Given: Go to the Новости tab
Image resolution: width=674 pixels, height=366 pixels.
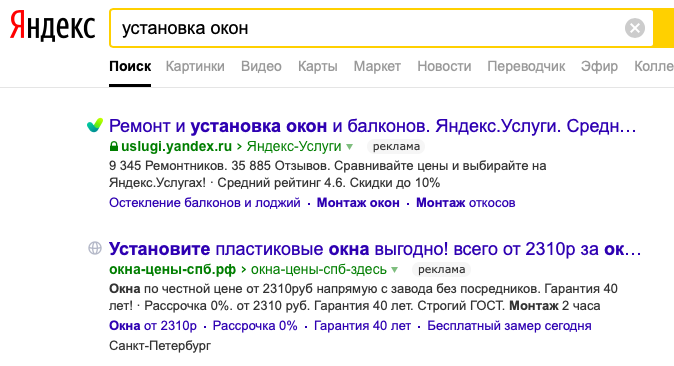Looking at the screenshot, I should coord(444,67).
